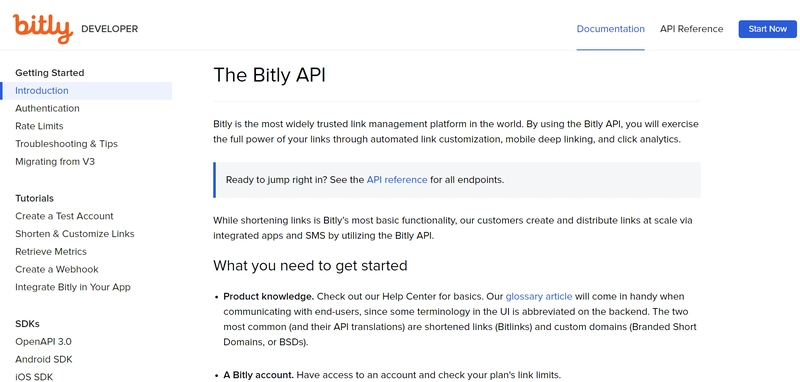Click the Start Now button

click(767, 29)
